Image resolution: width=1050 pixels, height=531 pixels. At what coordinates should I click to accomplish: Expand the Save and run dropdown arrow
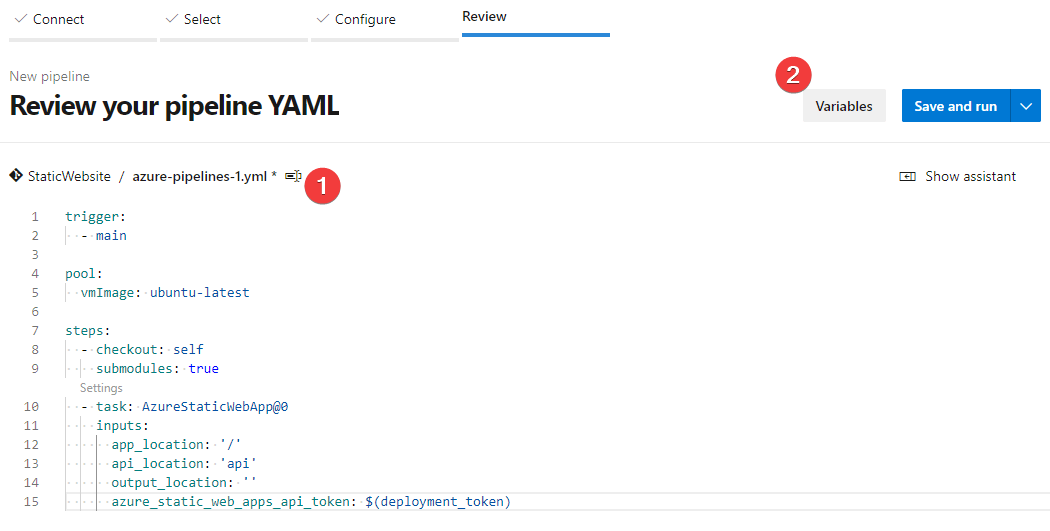coord(1026,106)
